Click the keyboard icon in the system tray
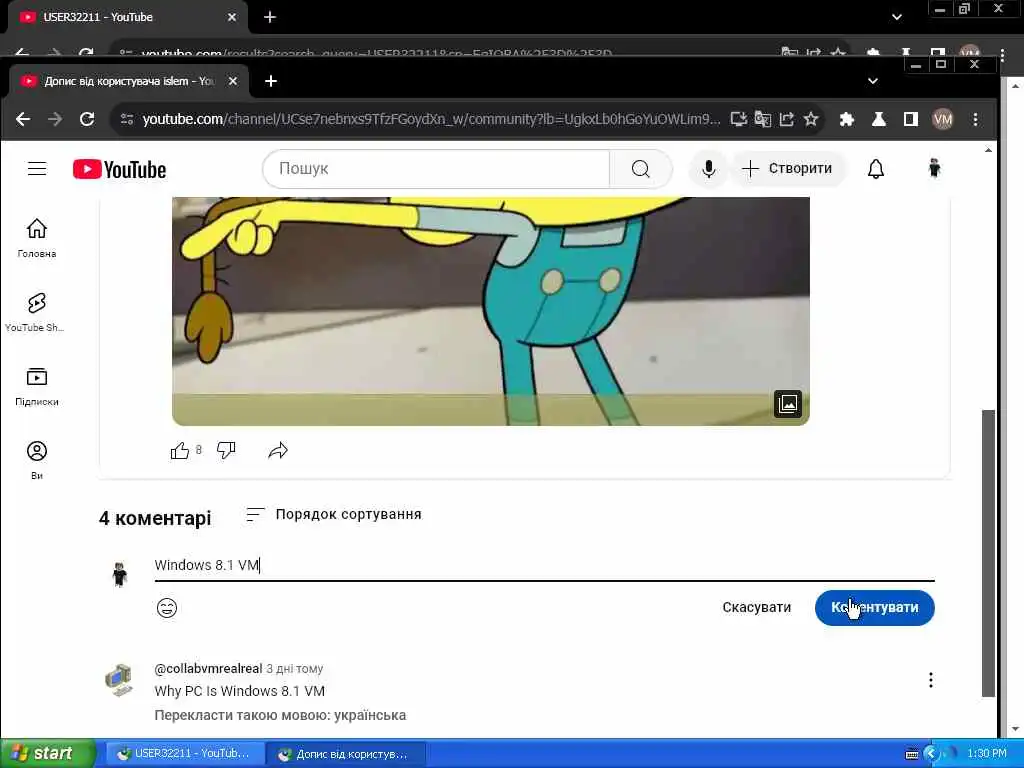Viewport: 1024px width, 768px height. tap(912, 754)
